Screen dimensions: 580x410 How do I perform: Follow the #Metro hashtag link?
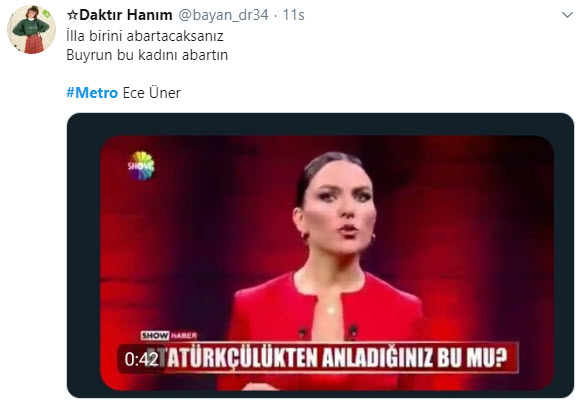pyautogui.click(x=92, y=93)
